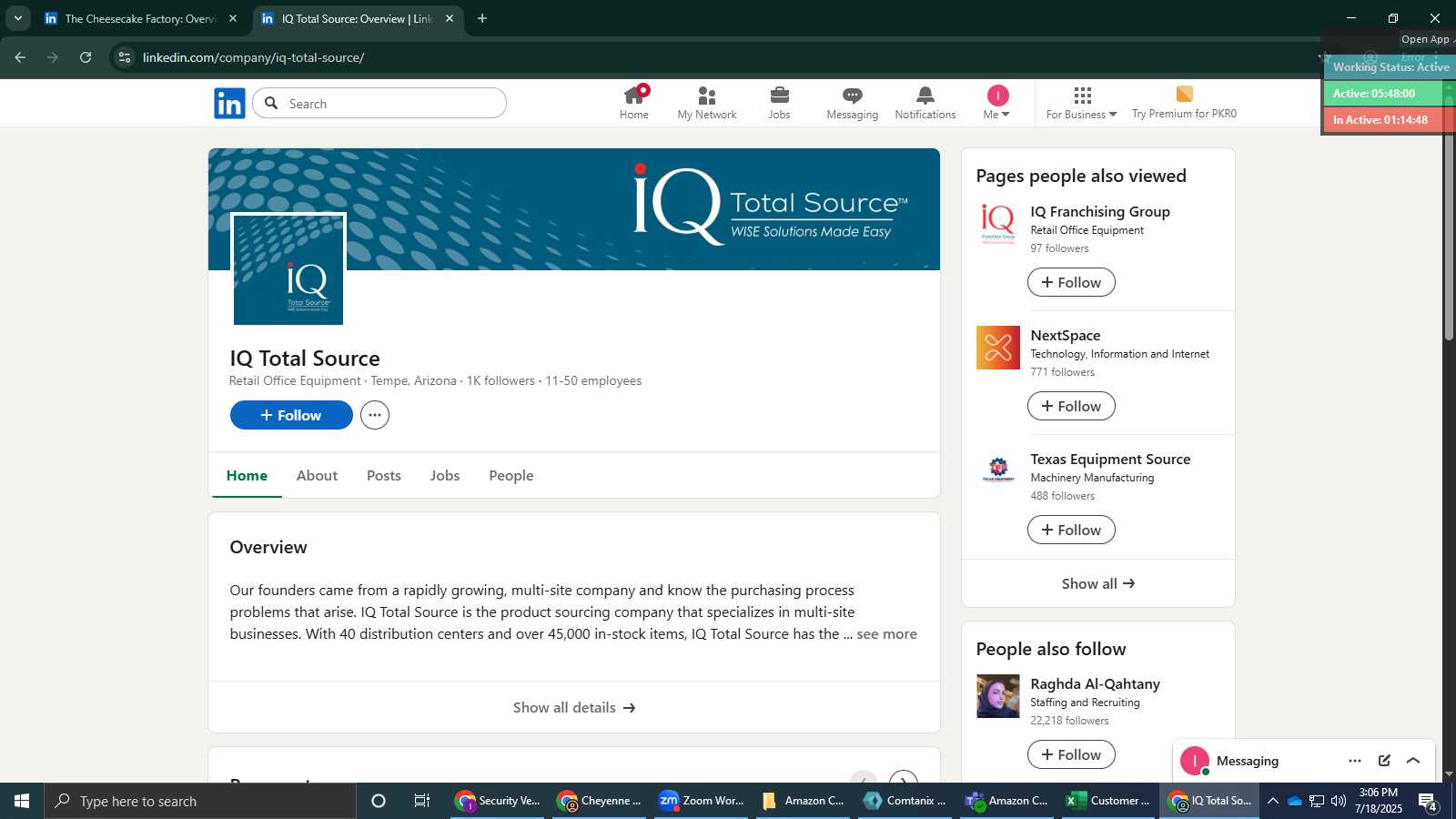This screenshot has height=819, width=1456.
Task: Click the Open App button
Action: 1426,39
